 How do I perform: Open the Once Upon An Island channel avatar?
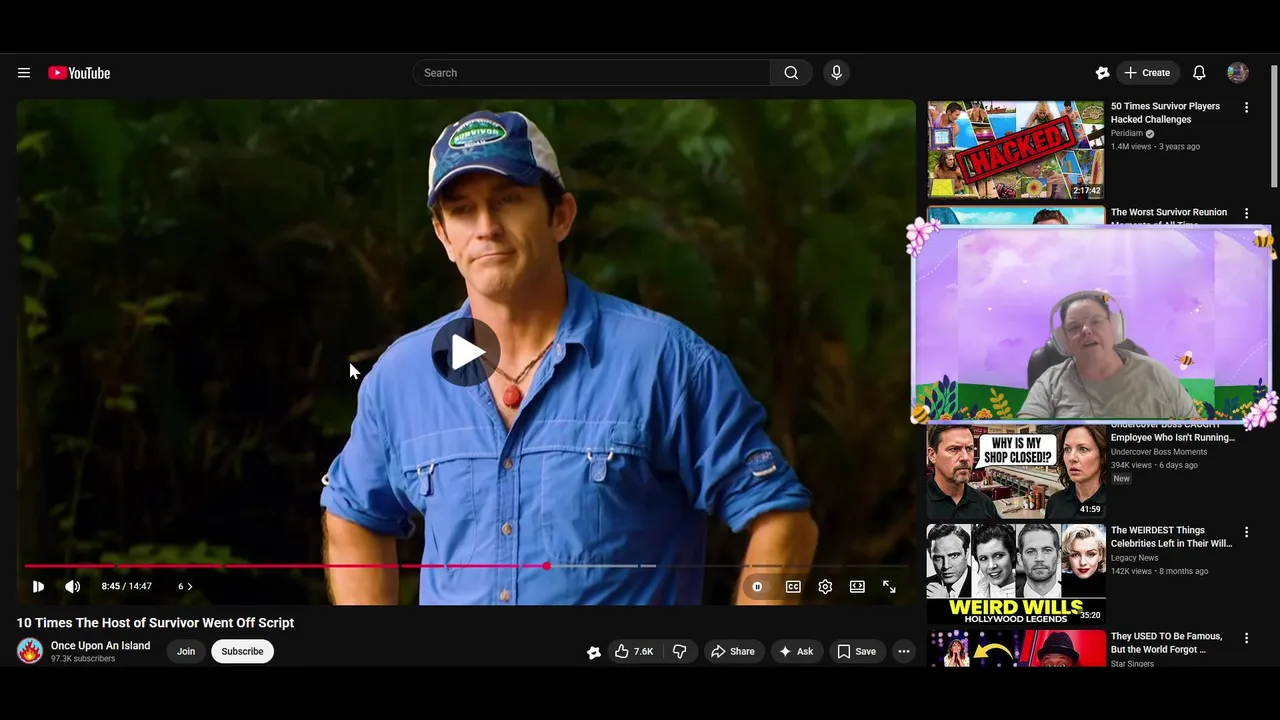30,651
